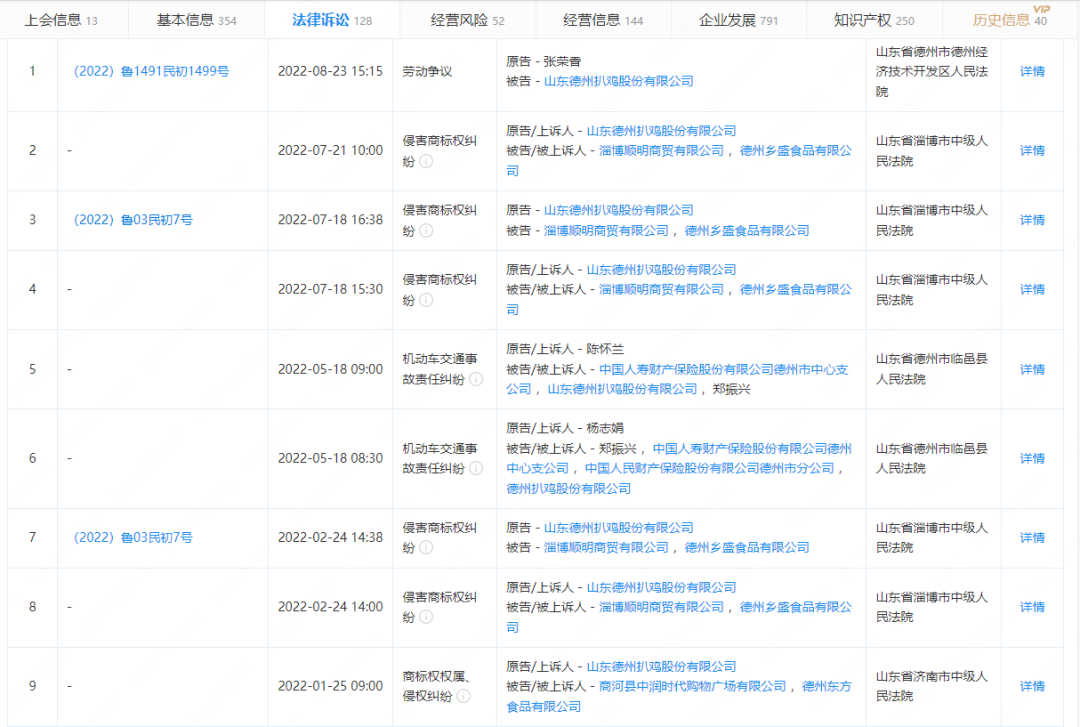The height and width of the screenshot is (727, 1080).
Task: Open the 基本信息 tab
Action: point(185,19)
